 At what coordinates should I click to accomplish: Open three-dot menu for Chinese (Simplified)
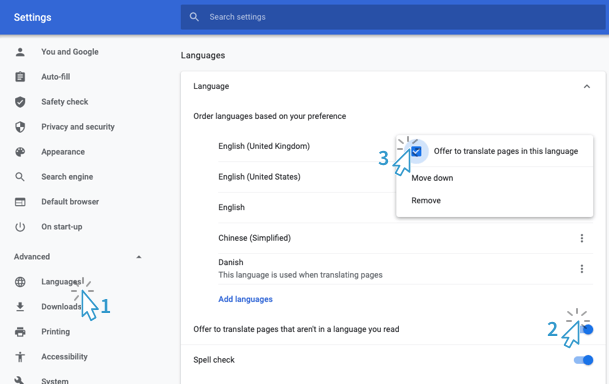point(582,238)
